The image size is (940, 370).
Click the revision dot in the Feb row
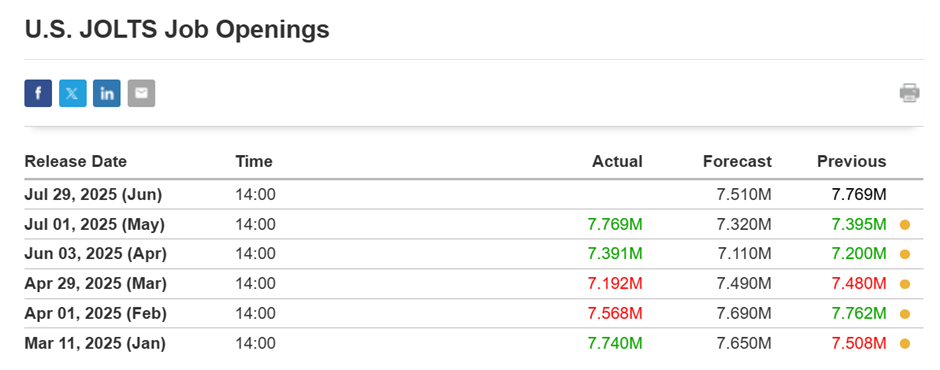tap(905, 314)
